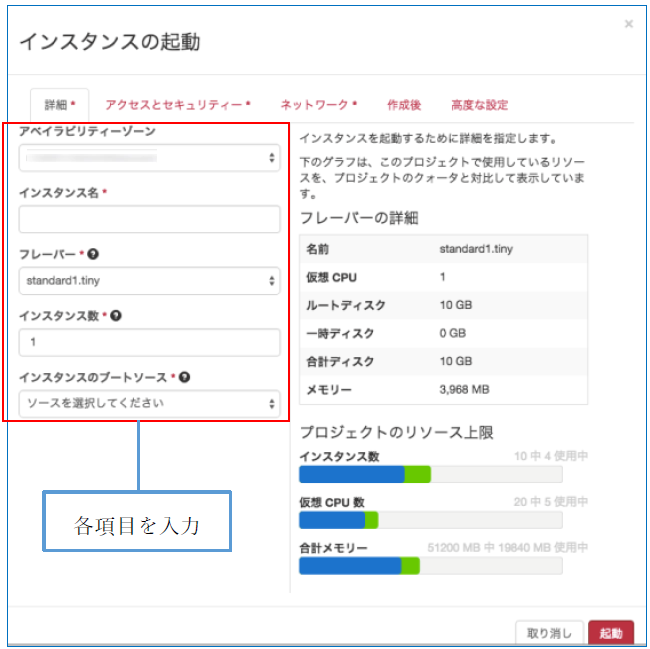The width and height of the screenshot is (650, 649).
Task: Close the インスタンスの起動 dialog with X
Action: (628, 24)
